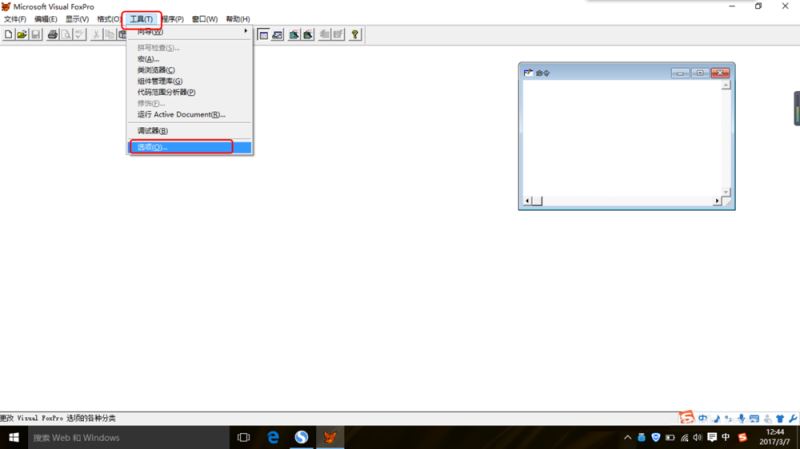This screenshot has width=800, height=449.
Task: Open Sogou wrench toolbox icon
Action: (793, 418)
